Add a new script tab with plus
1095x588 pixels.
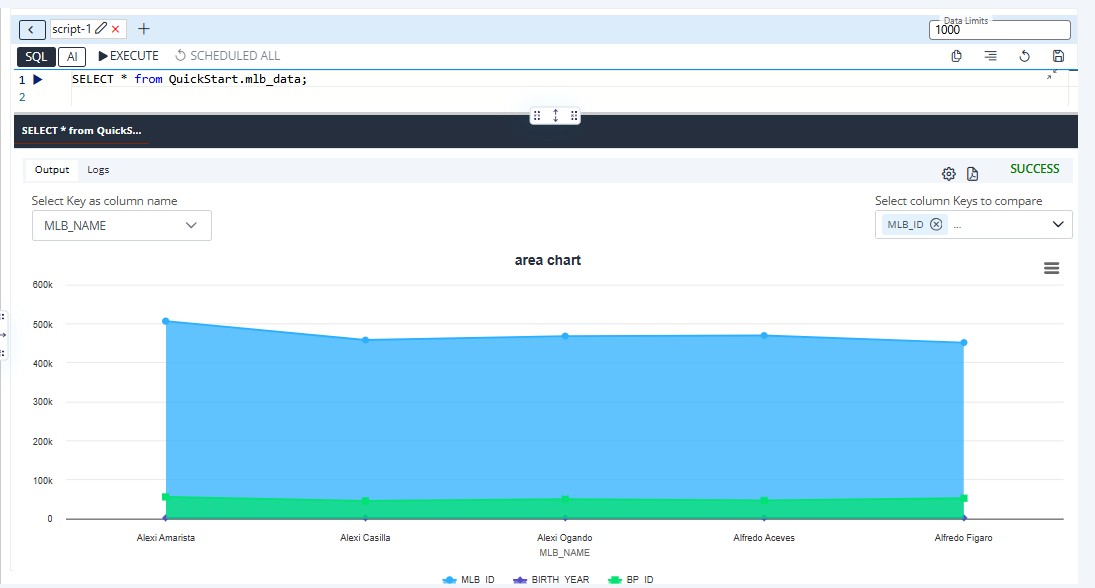click(144, 29)
